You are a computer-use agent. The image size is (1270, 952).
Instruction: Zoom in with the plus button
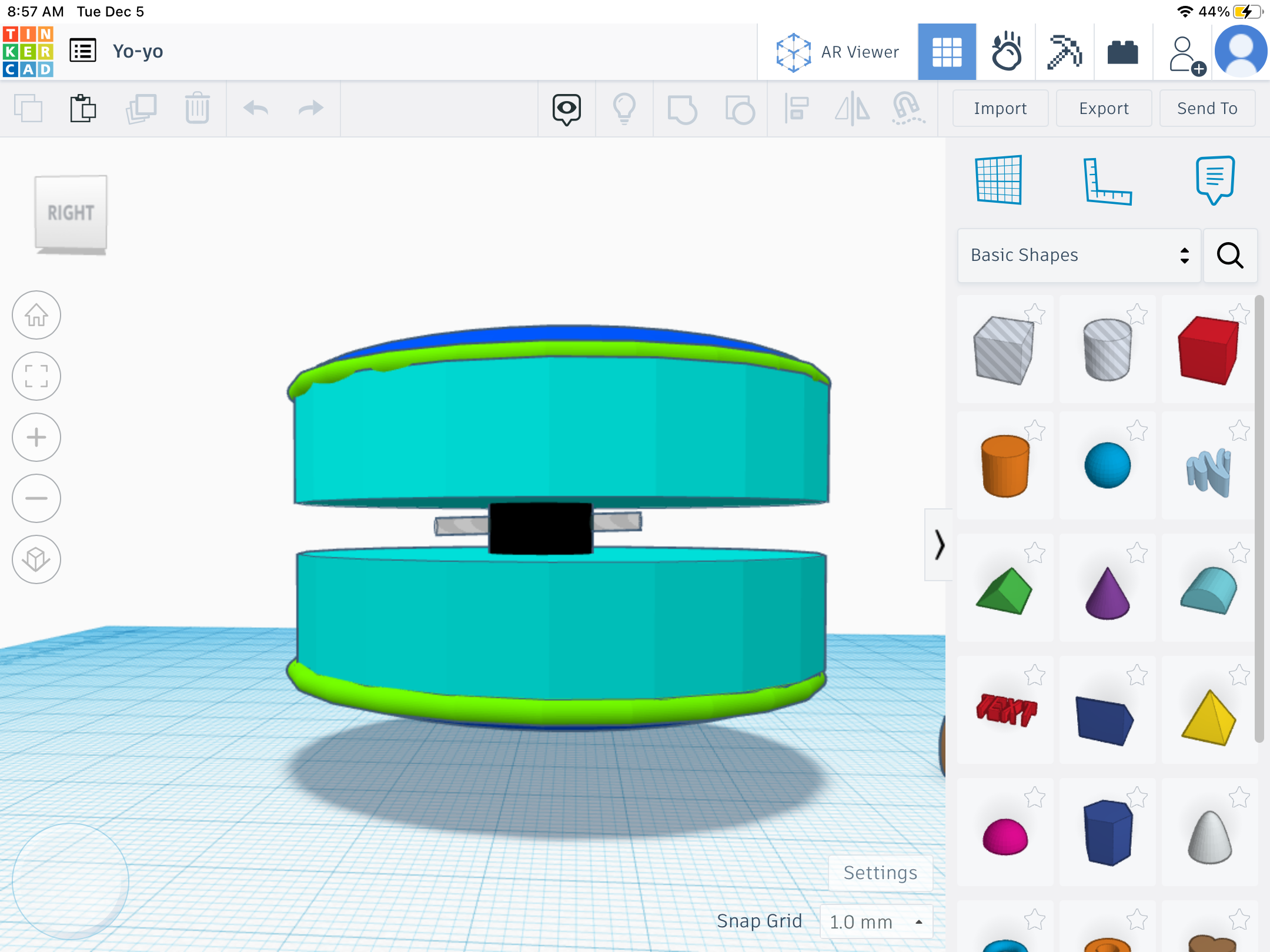click(x=36, y=437)
